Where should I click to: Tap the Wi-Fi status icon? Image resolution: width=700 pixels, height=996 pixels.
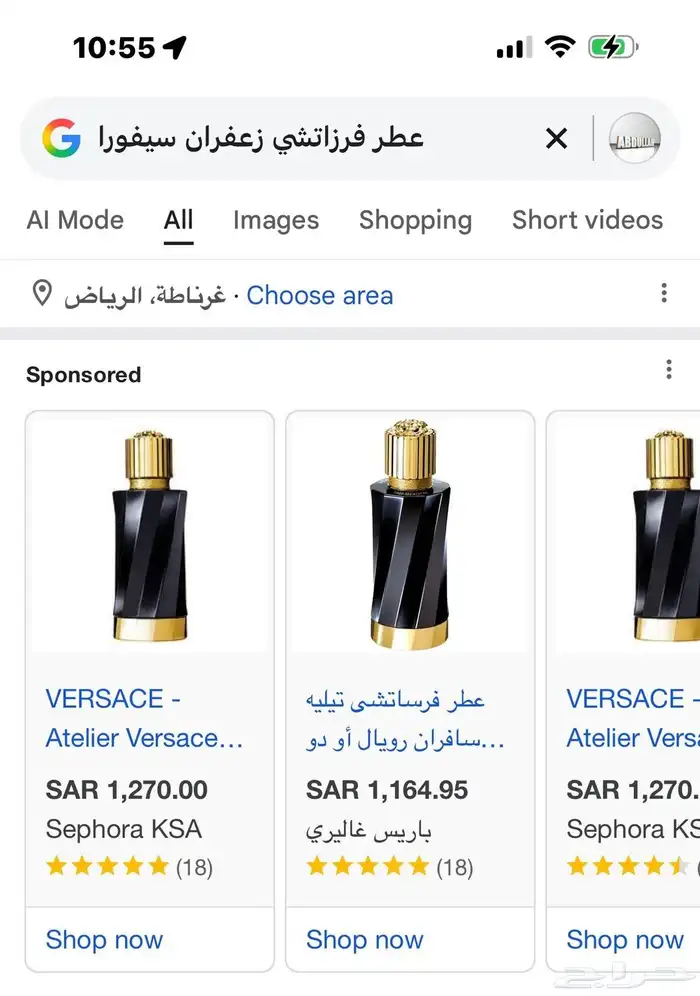coord(560,47)
